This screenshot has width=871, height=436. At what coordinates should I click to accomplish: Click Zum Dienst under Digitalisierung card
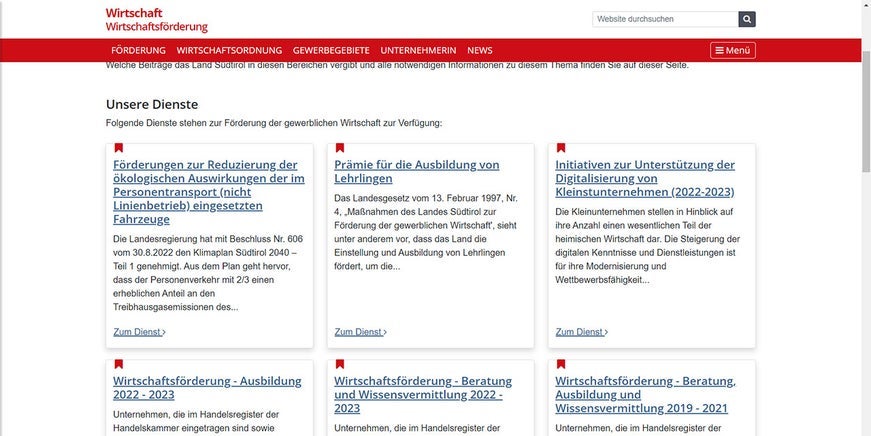(581, 332)
